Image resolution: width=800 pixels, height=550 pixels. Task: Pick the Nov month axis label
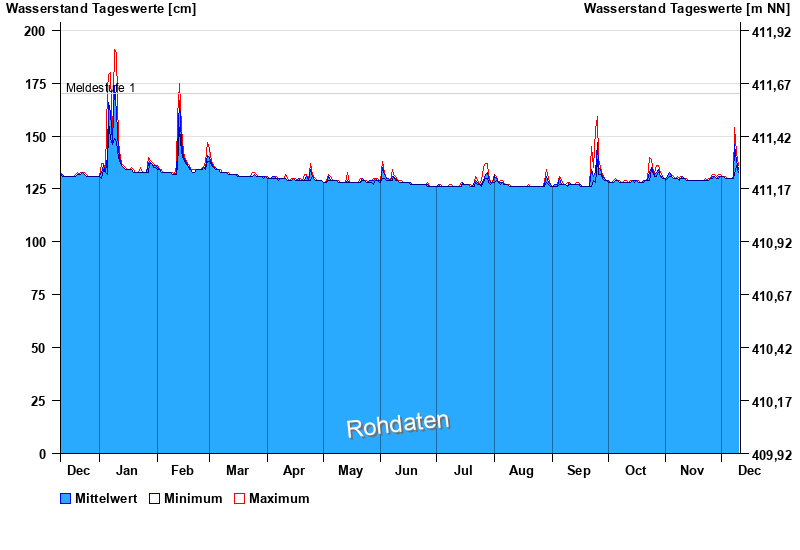tap(692, 471)
